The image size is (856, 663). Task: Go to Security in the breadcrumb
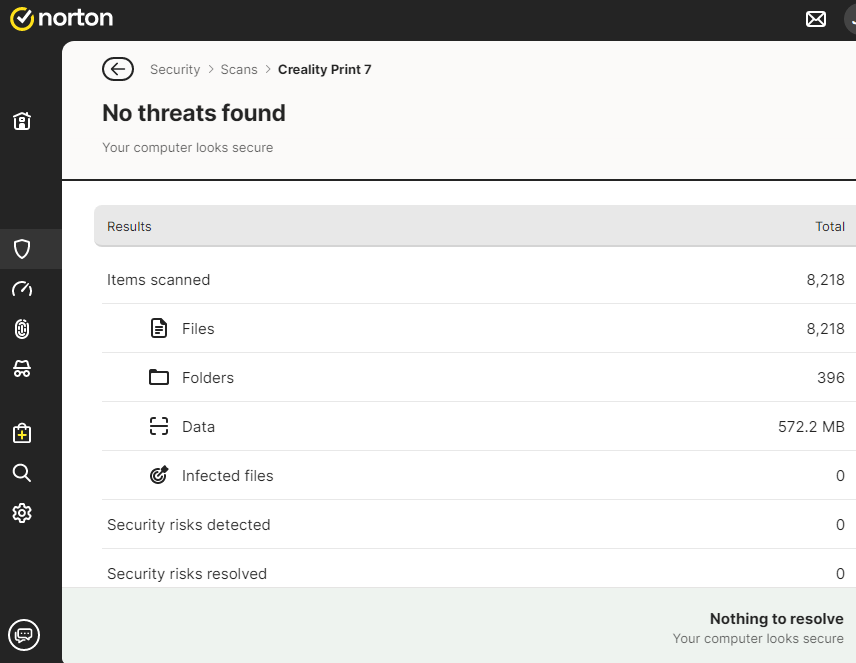175,69
